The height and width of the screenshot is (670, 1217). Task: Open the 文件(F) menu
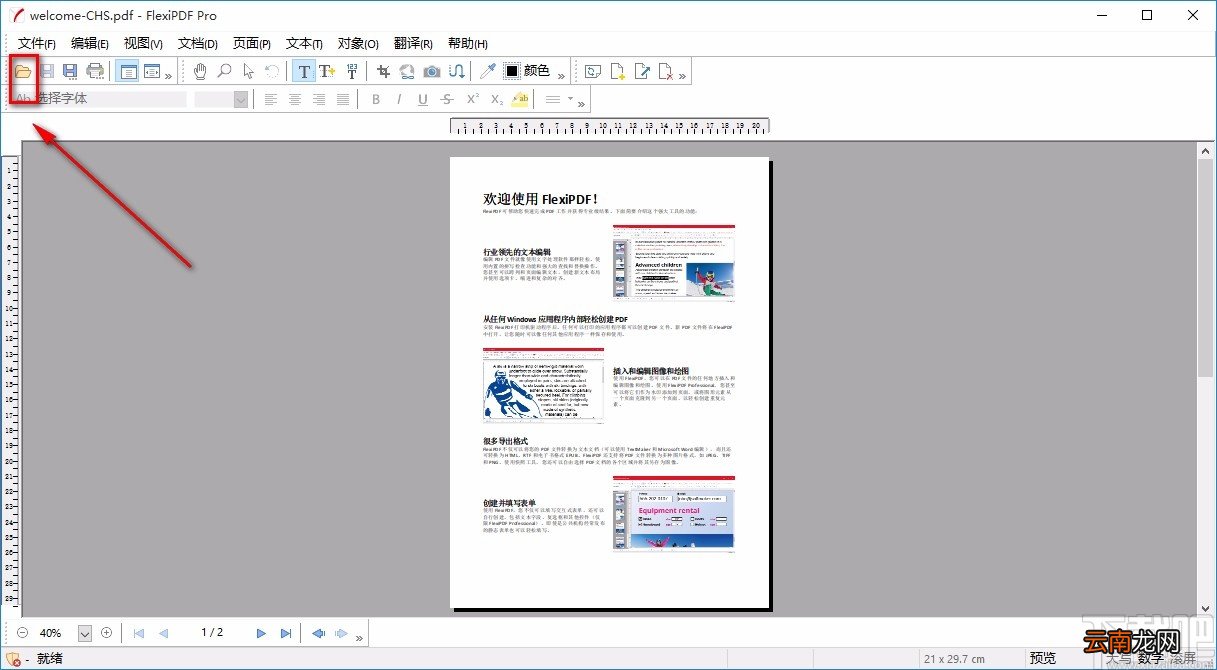[x=37, y=43]
